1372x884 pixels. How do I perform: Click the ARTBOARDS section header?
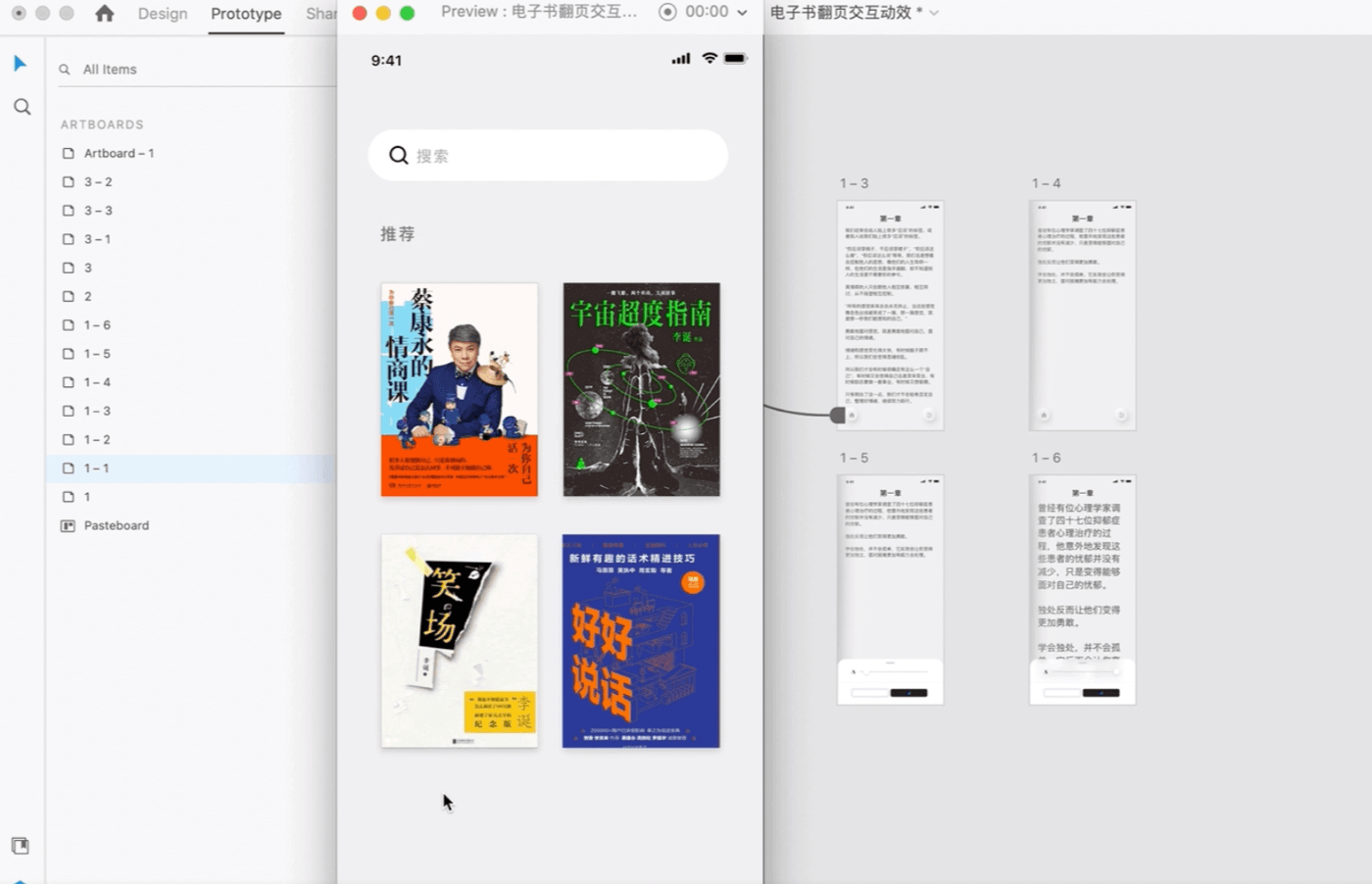[102, 124]
